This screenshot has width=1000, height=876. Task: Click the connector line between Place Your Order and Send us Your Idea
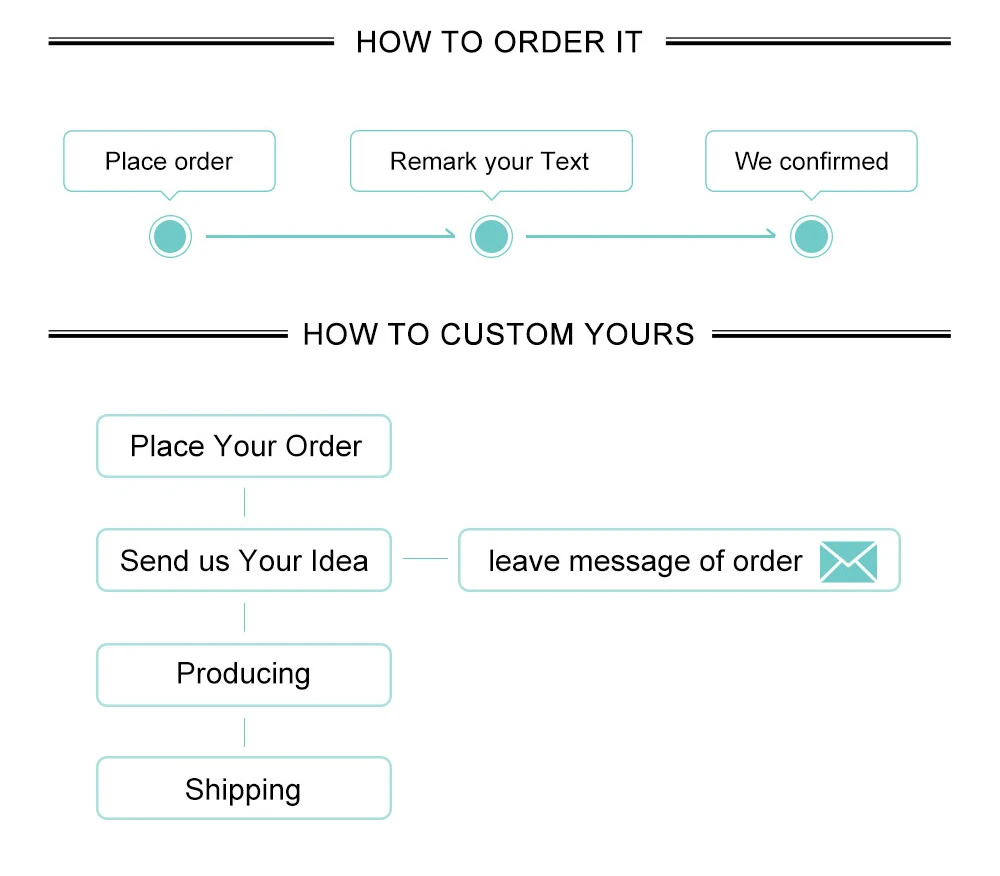pyautogui.click(x=244, y=502)
